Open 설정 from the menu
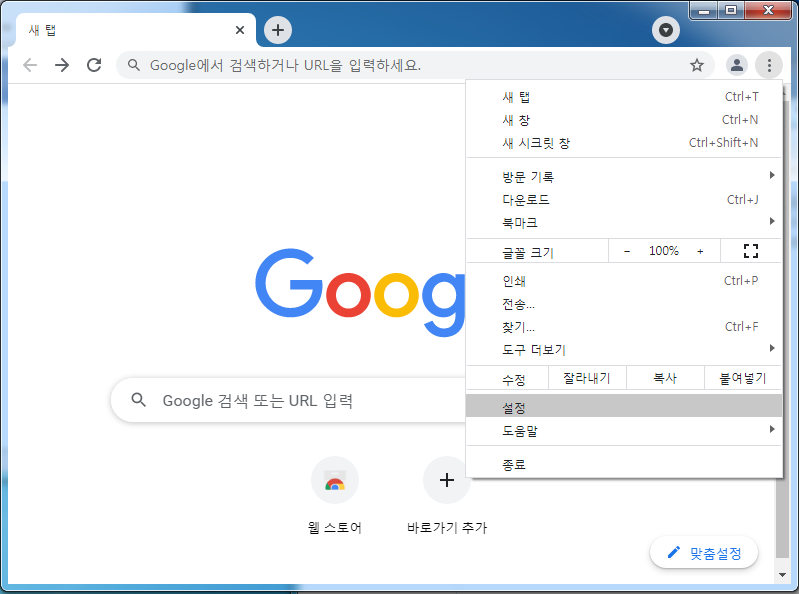This screenshot has height=594, width=799. point(624,407)
